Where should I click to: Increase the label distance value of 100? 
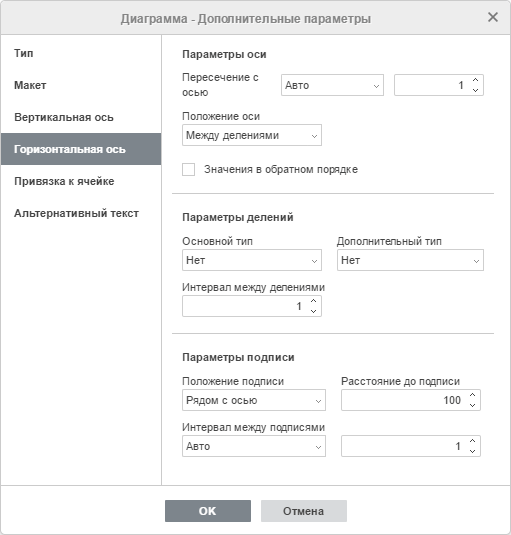[x=472, y=395]
